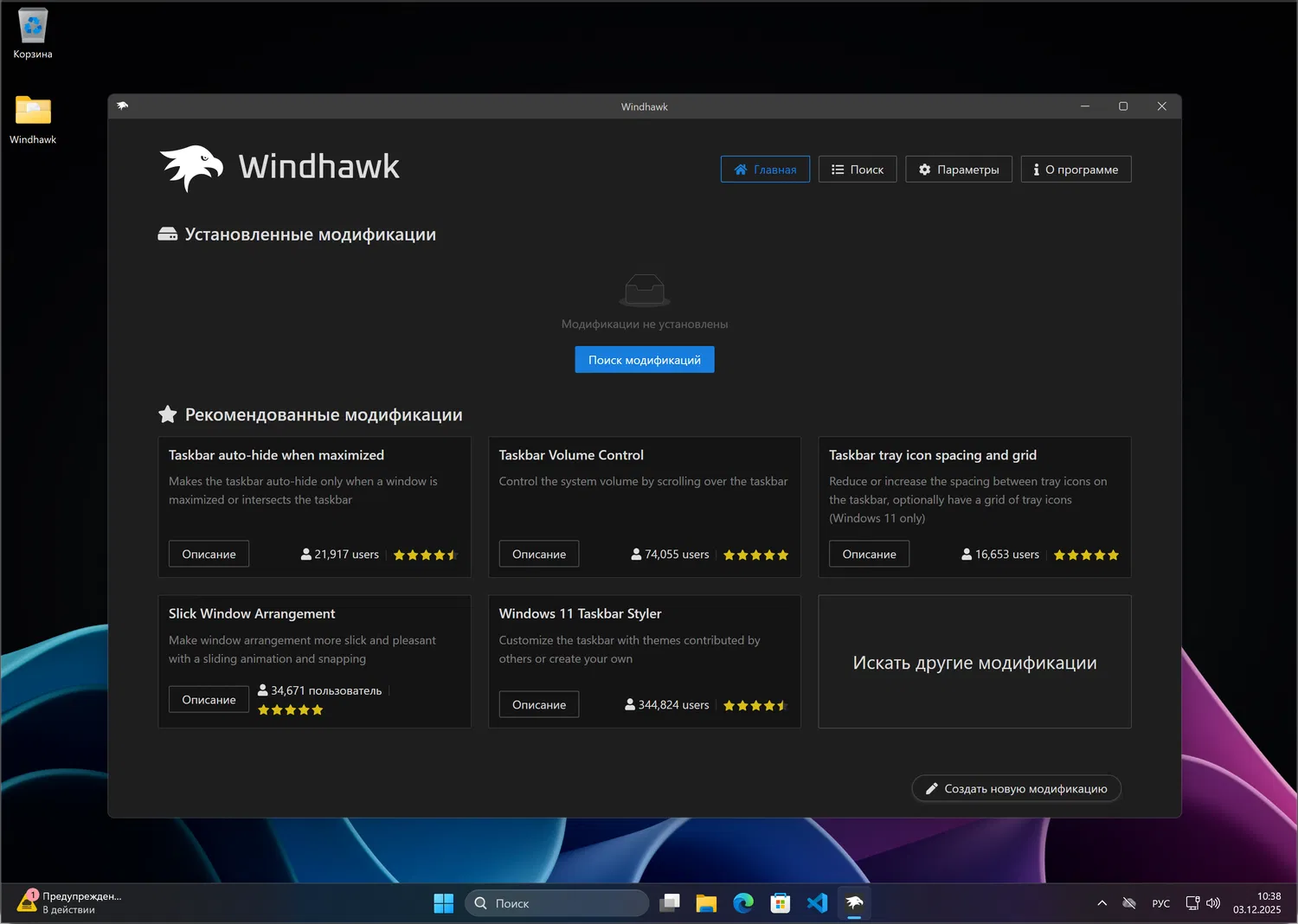
Task: Open the network tray icon
Action: pos(1192,903)
